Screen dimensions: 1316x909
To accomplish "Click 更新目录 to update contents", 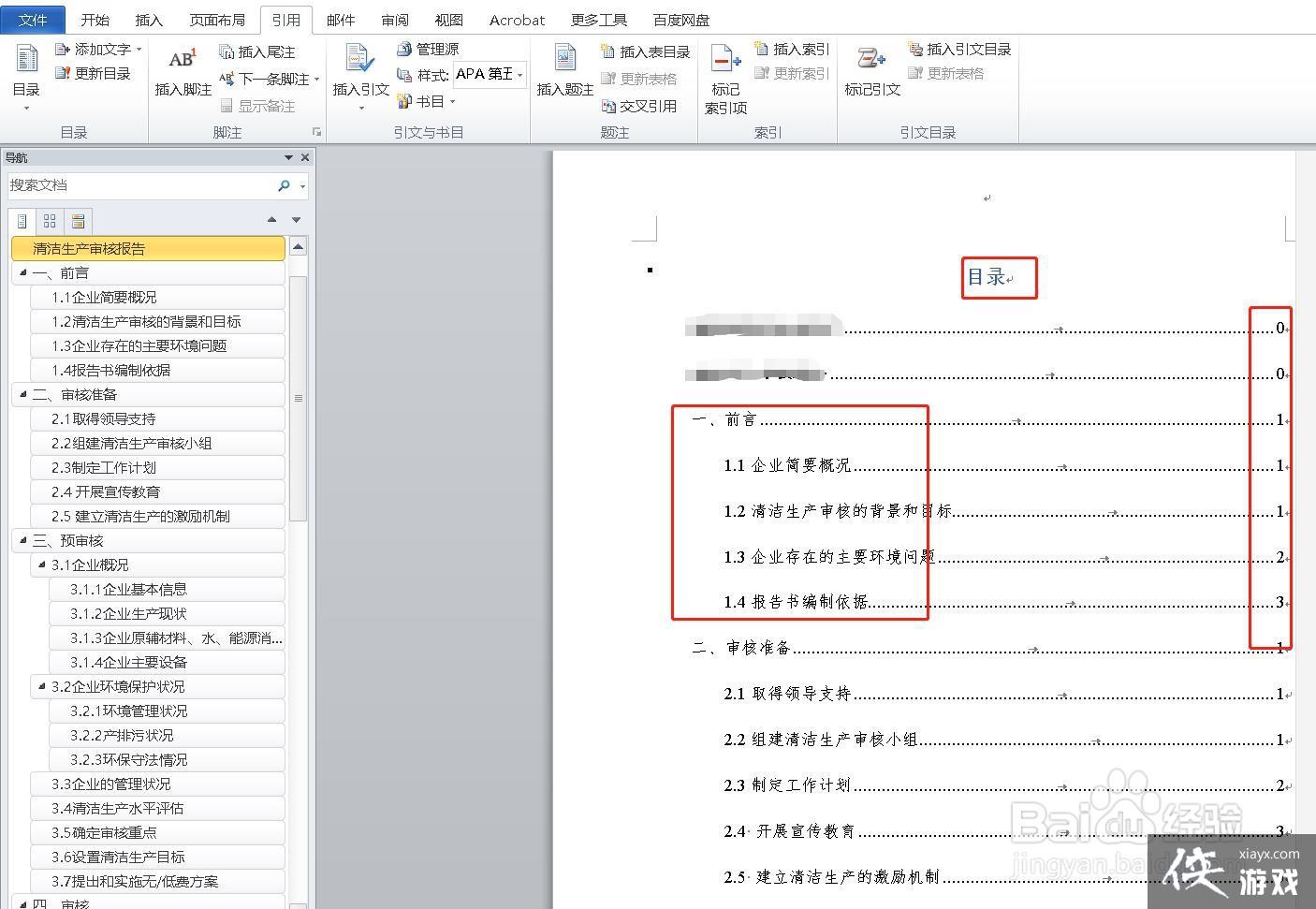I will pyautogui.click(x=93, y=73).
